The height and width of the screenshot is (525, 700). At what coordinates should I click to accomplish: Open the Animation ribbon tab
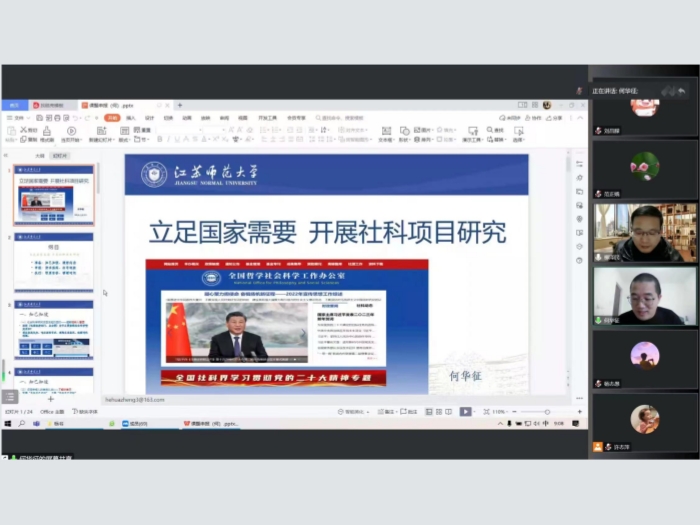(x=187, y=118)
